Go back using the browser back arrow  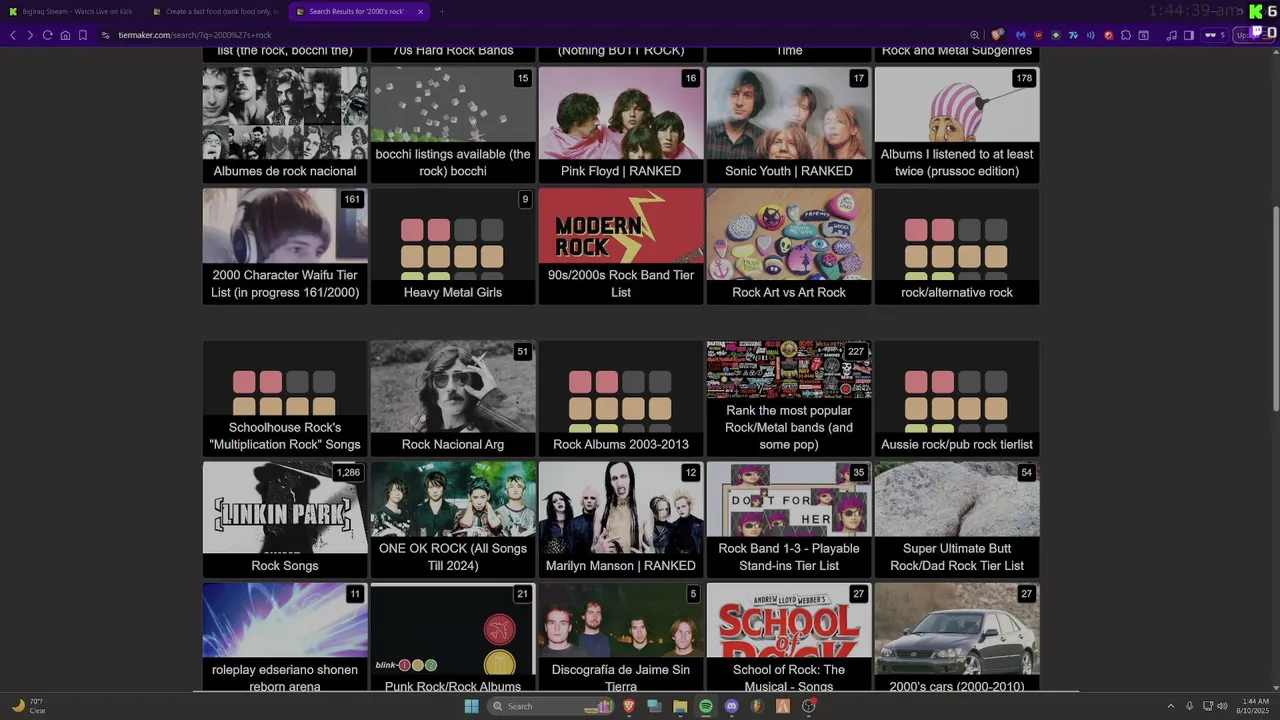coord(13,35)
